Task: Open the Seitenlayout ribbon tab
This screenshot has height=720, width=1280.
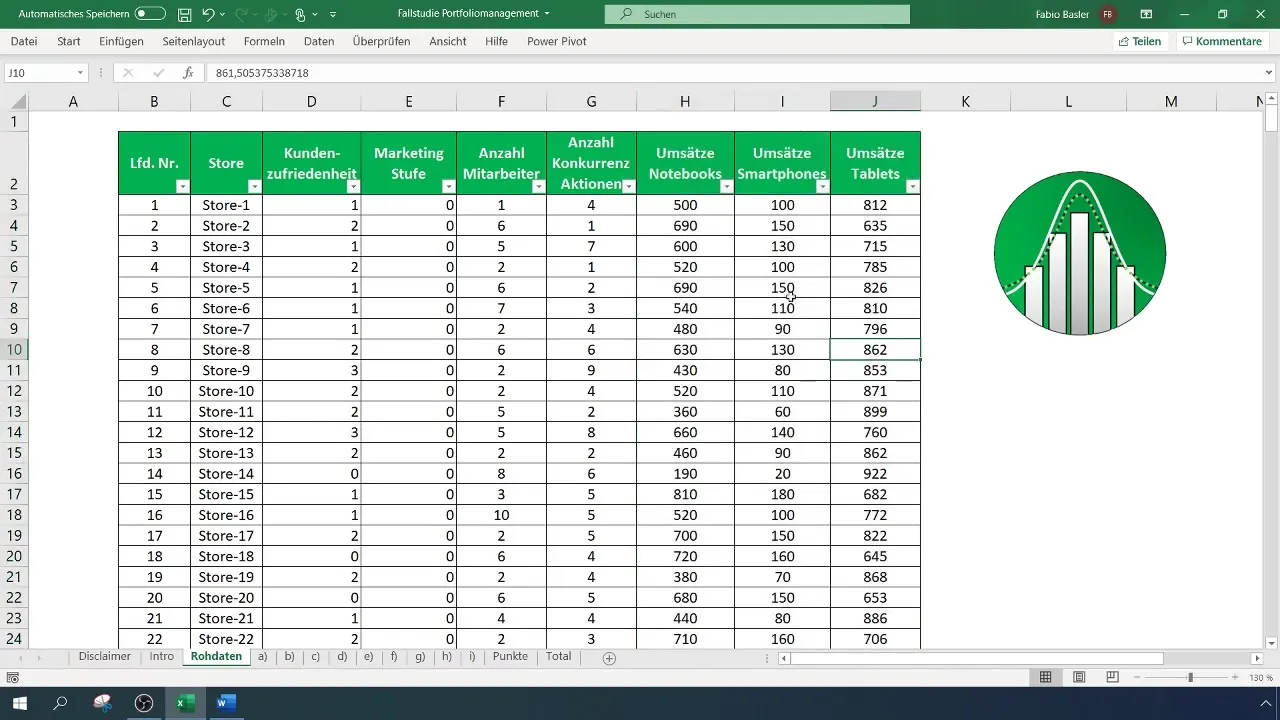Action: coord(194,41)
